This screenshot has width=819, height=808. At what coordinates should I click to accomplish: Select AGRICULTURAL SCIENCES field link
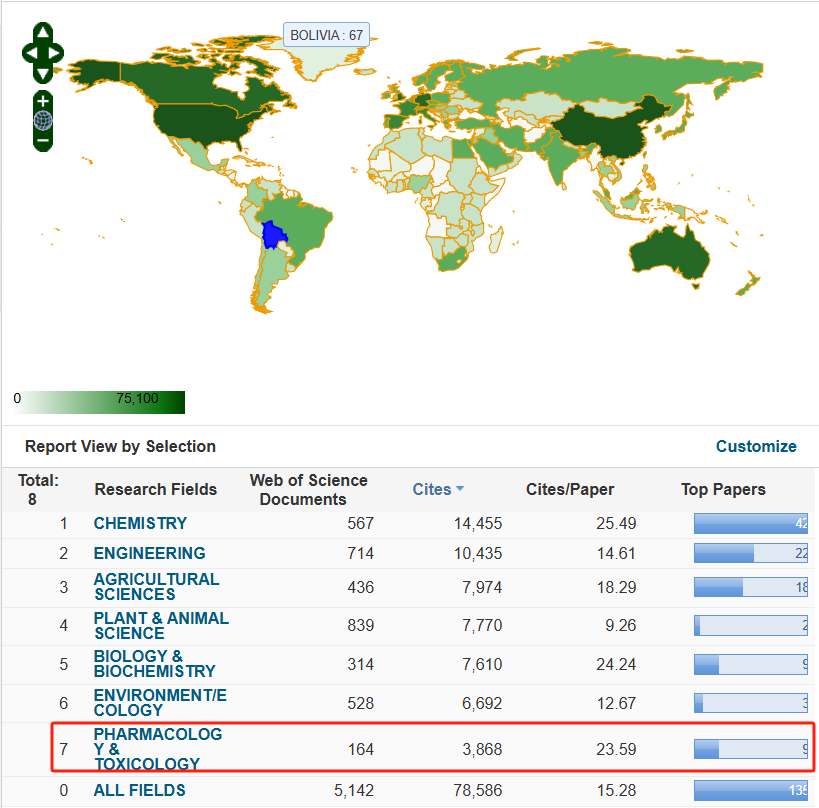point(156,586)
